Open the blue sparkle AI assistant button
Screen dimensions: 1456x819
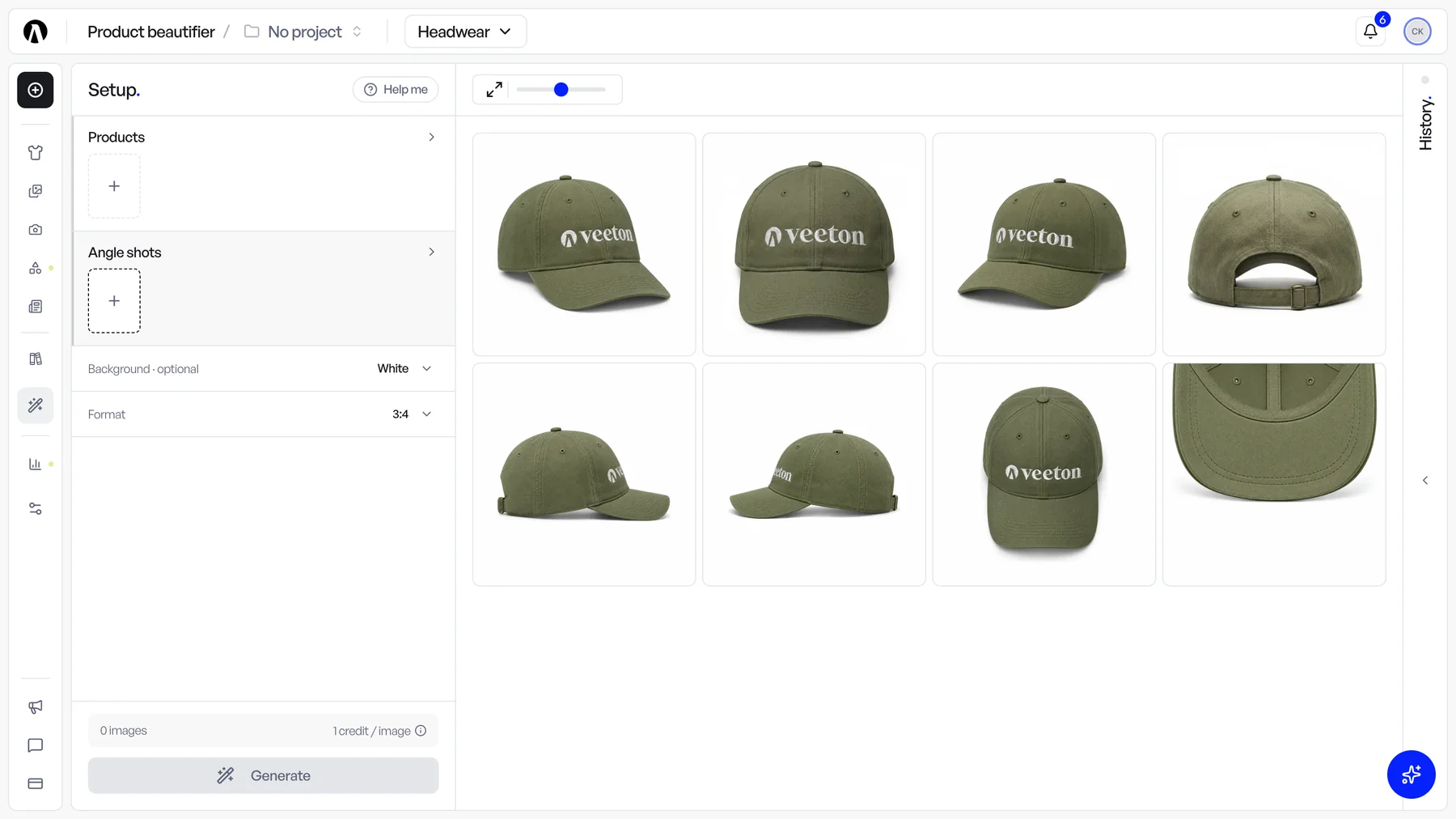pyautogui.click(x=1411, y=774)
